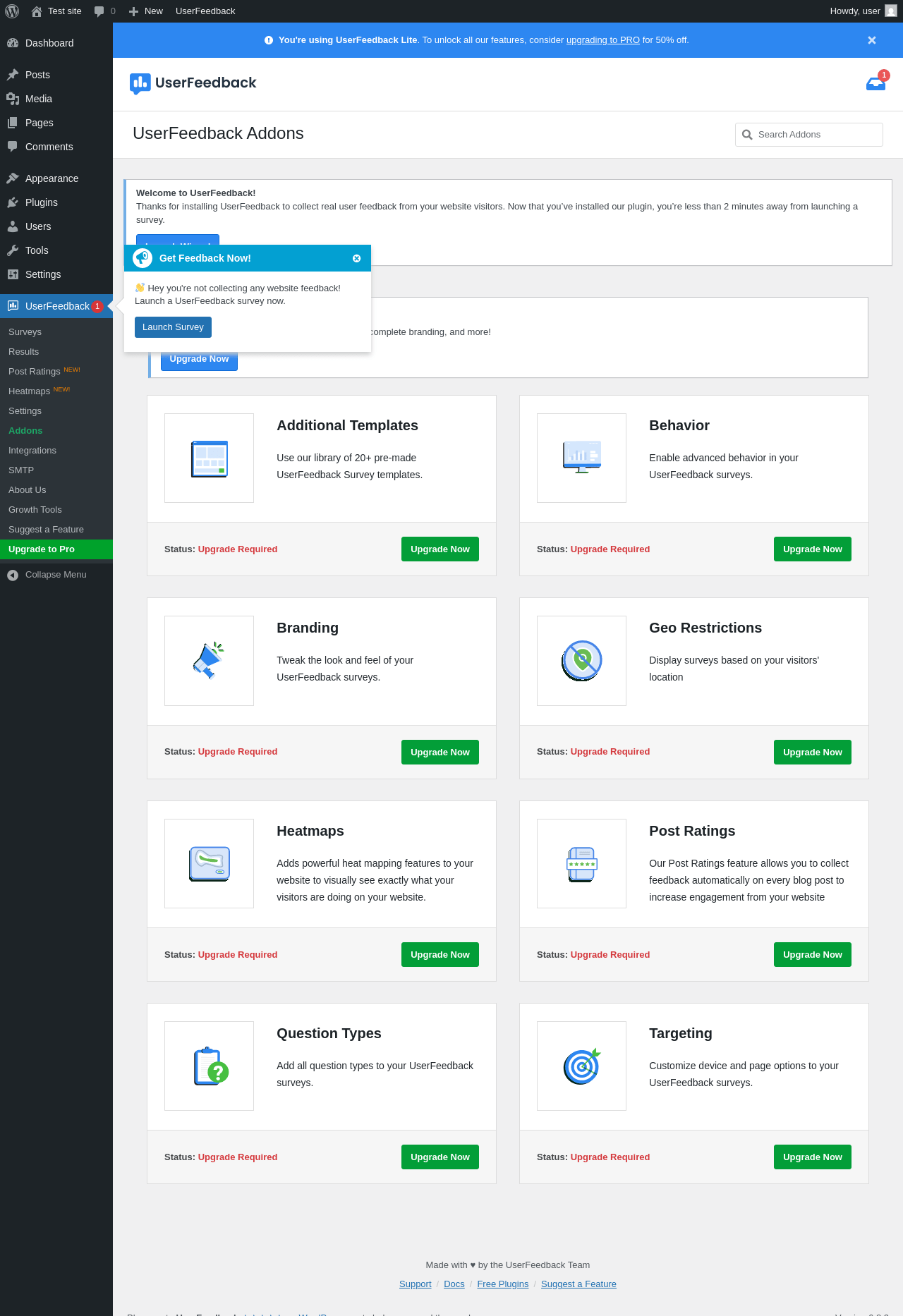Go to Posts in sidebar
The width and height of the screenshot is (903, 1316).
56,75
